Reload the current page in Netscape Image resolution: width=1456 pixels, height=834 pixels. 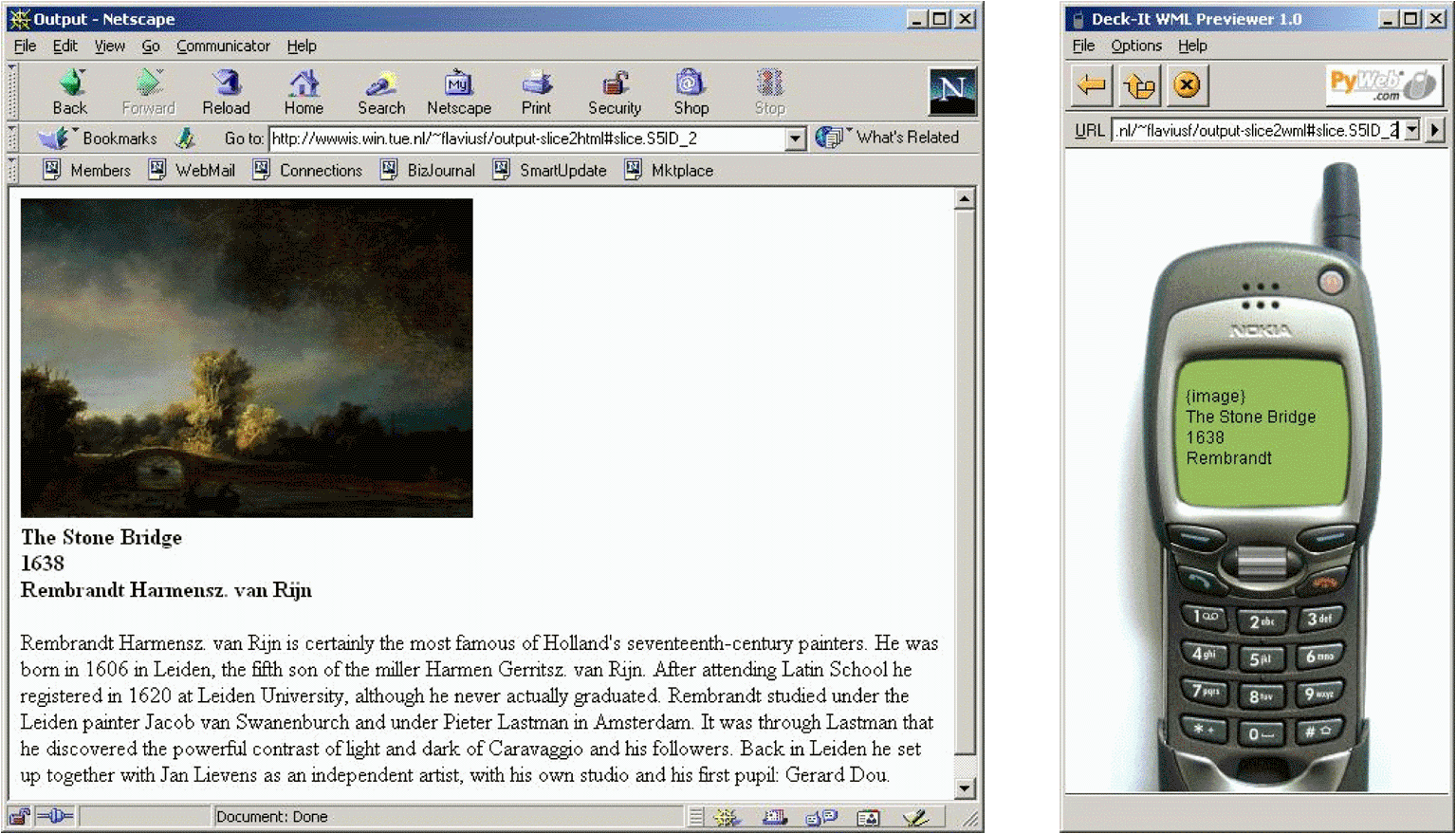[x=226, y=92]
